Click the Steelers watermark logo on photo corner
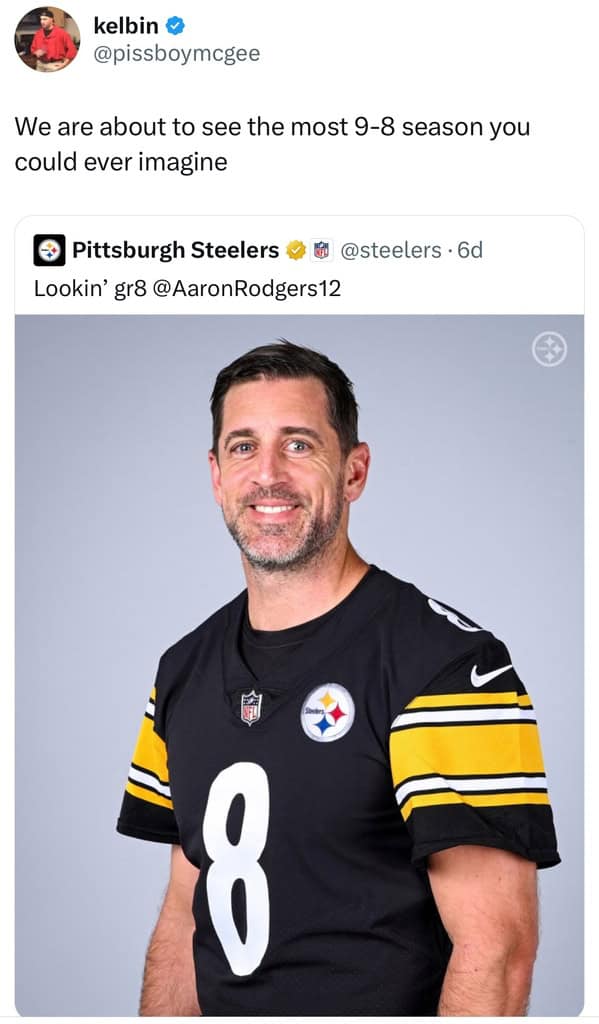599x1024 pixels. pos(549,349)
